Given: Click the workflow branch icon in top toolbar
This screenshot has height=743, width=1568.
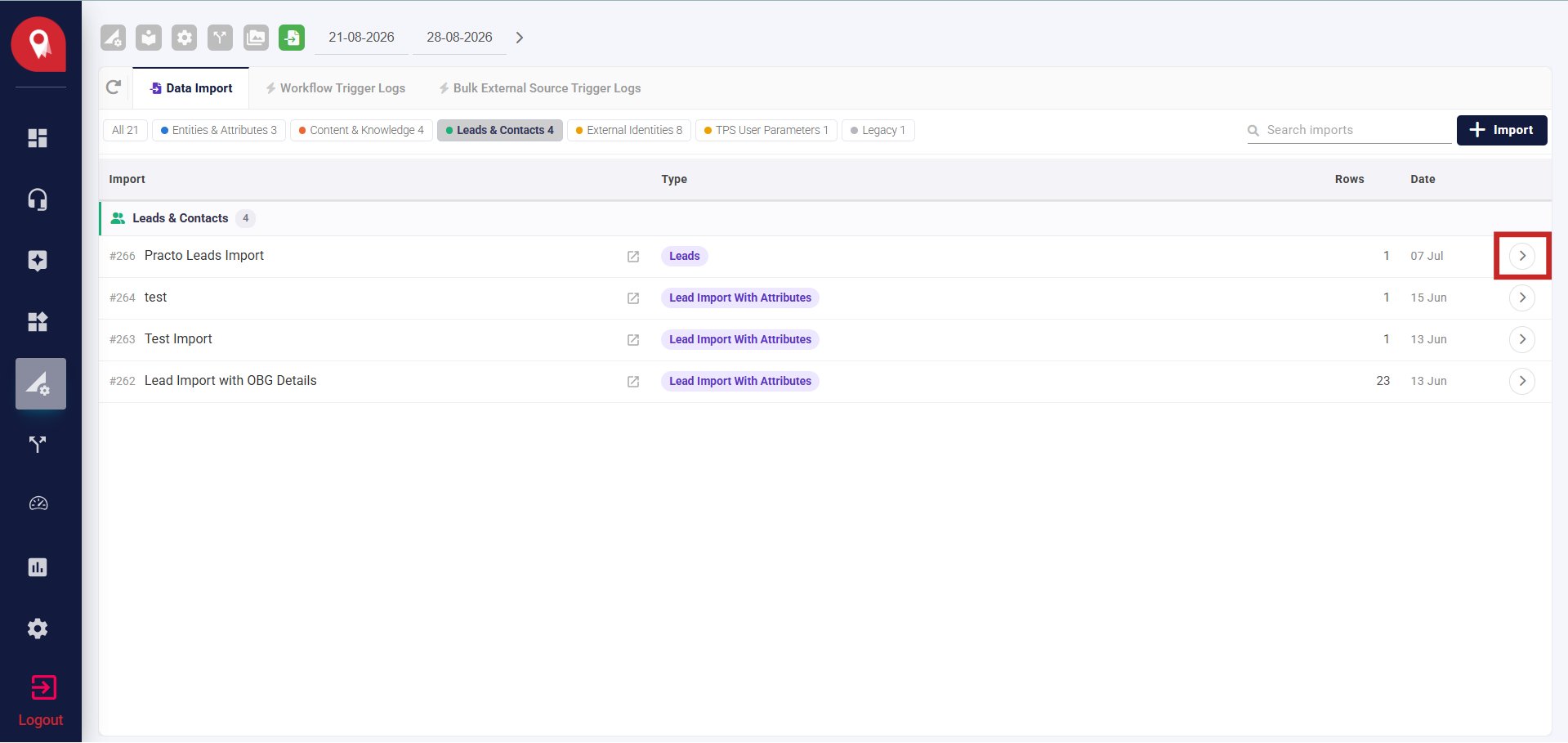Looking at the screenshot, I should point(220,38).
